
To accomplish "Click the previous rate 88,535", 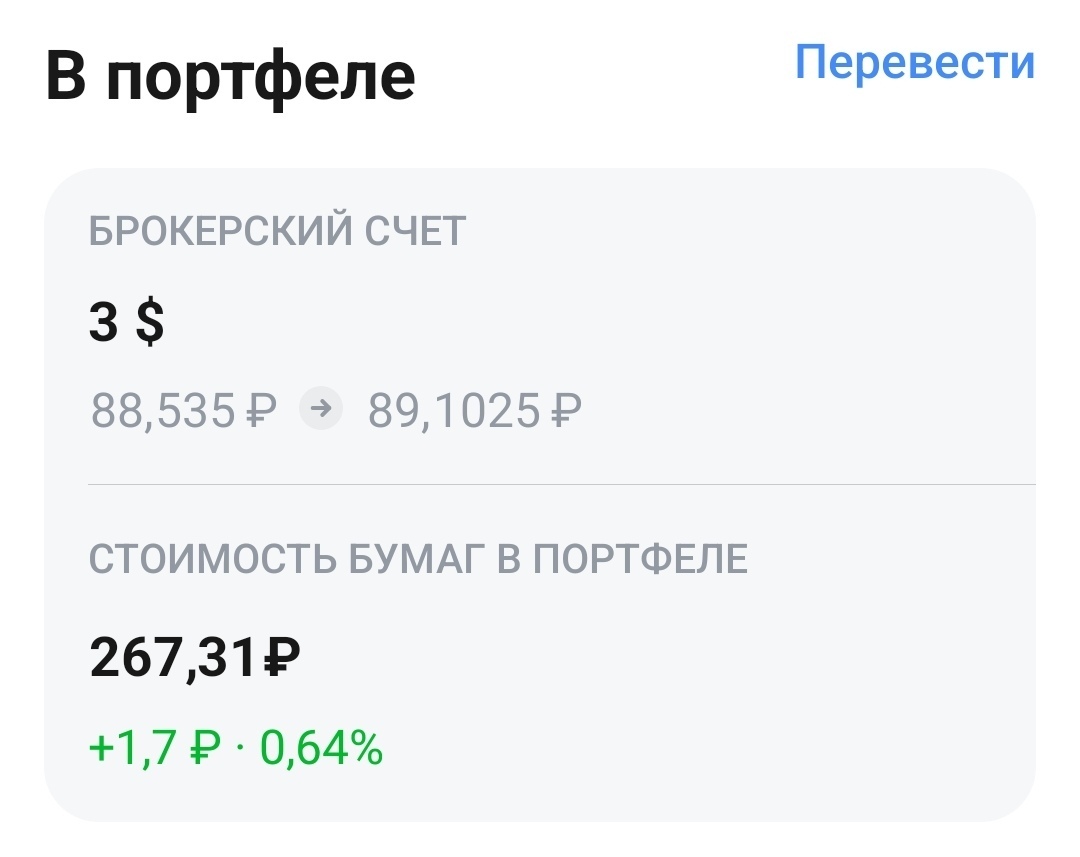I will point(163,409).
